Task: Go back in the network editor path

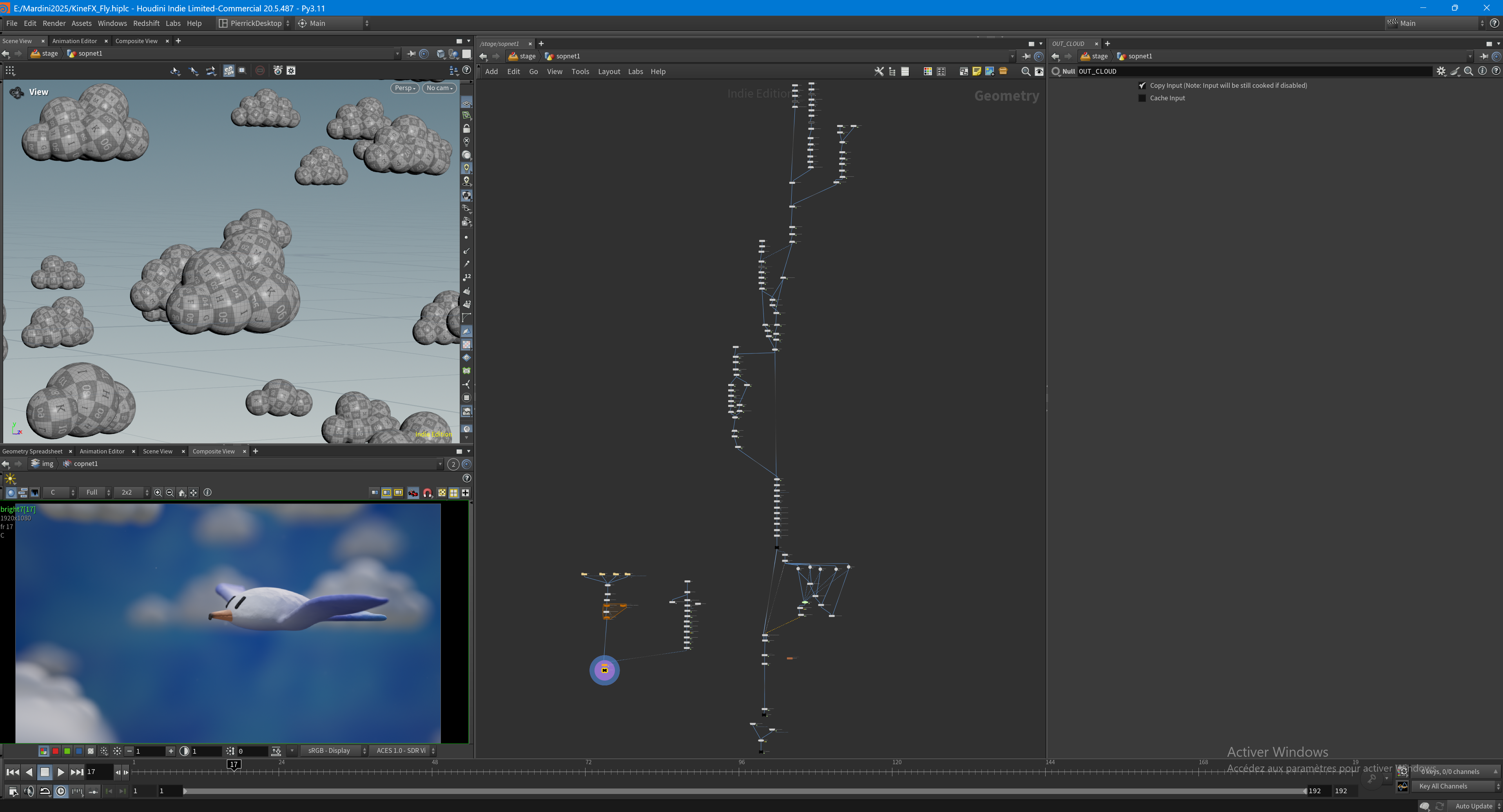Action: pyautogui.click(x=483, y=56)
